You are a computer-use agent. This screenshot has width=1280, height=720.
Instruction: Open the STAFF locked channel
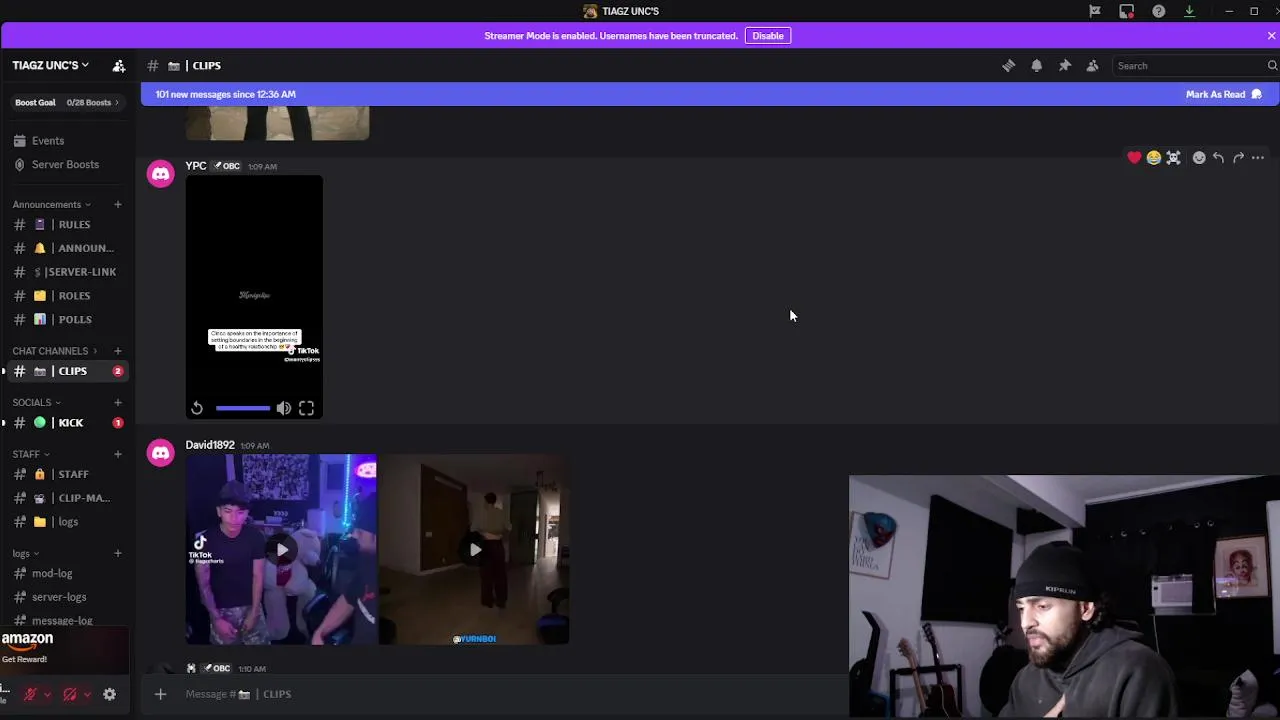68,474
